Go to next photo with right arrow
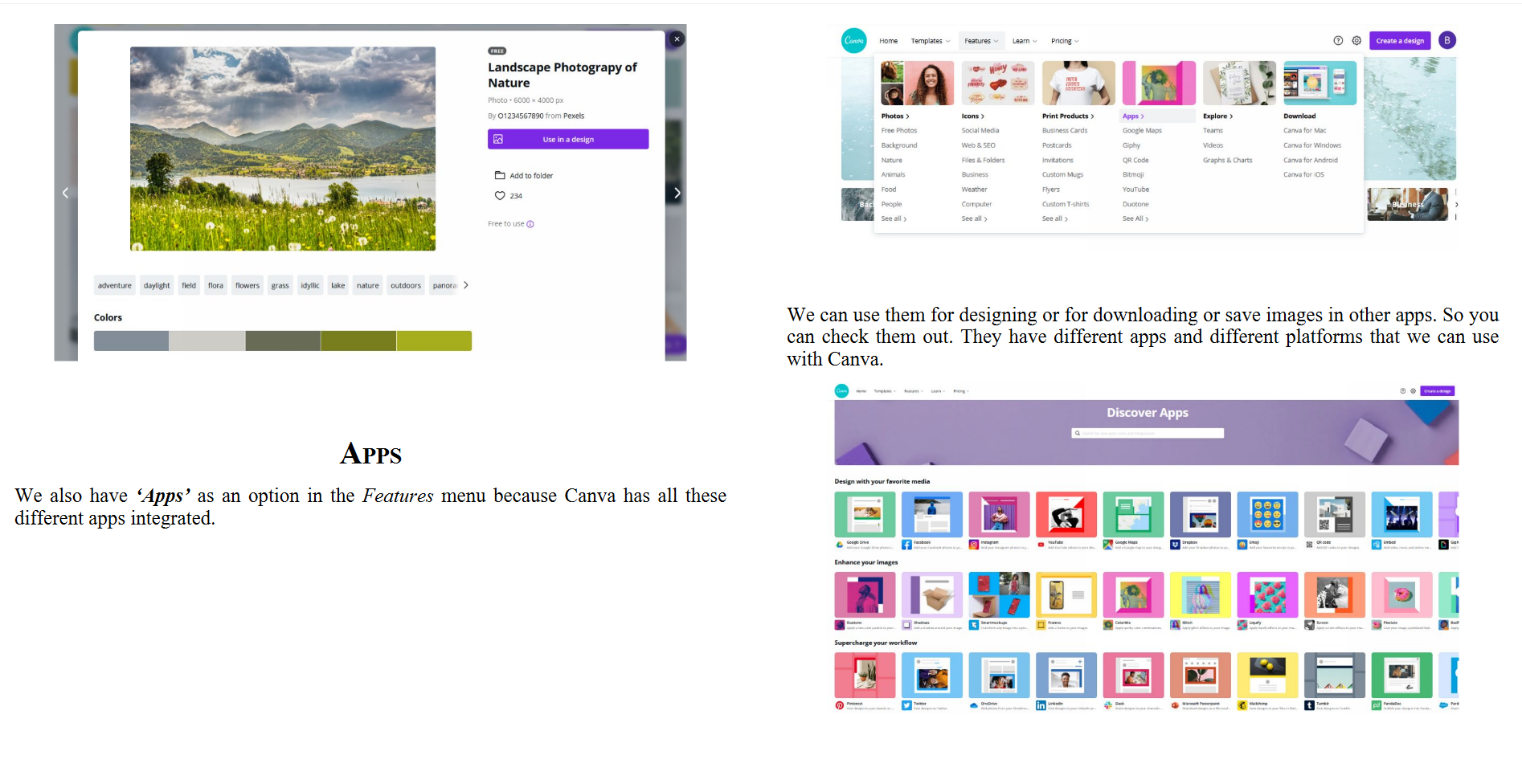 (677, 193)
